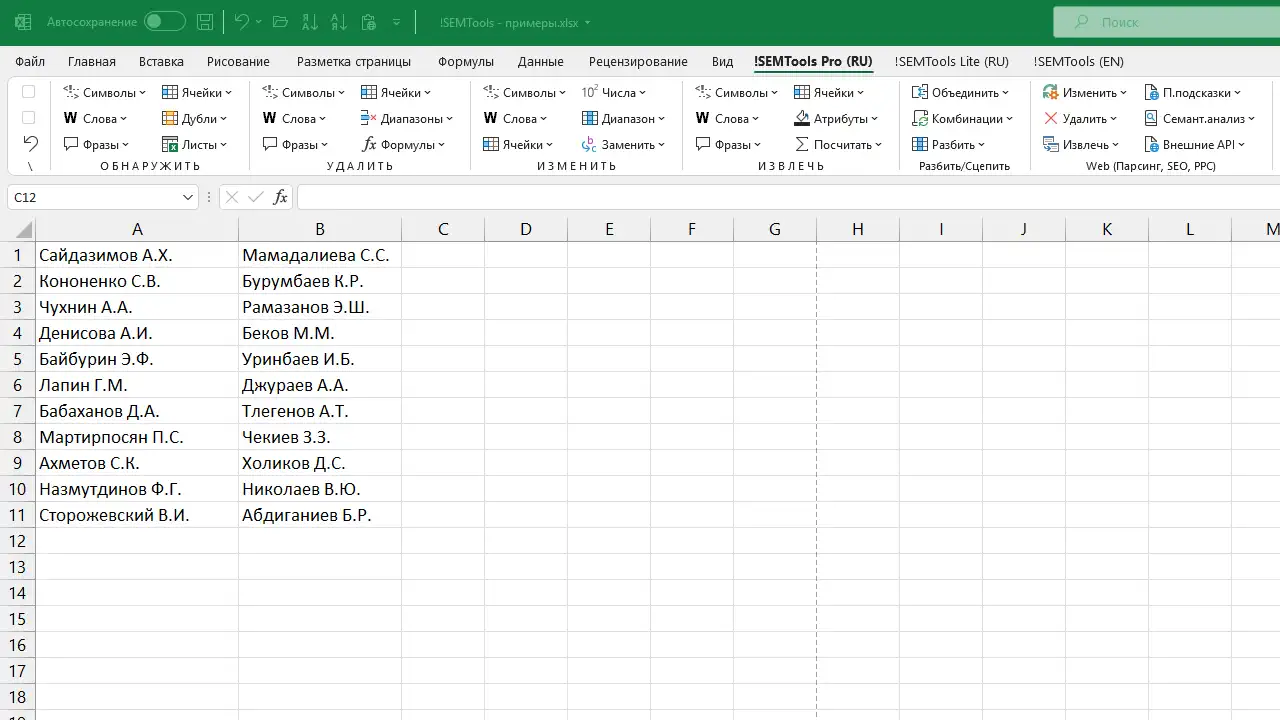
Task: Select cell with Кононенко С.В.
Action: pyautogui.click(x=137, y=281)
